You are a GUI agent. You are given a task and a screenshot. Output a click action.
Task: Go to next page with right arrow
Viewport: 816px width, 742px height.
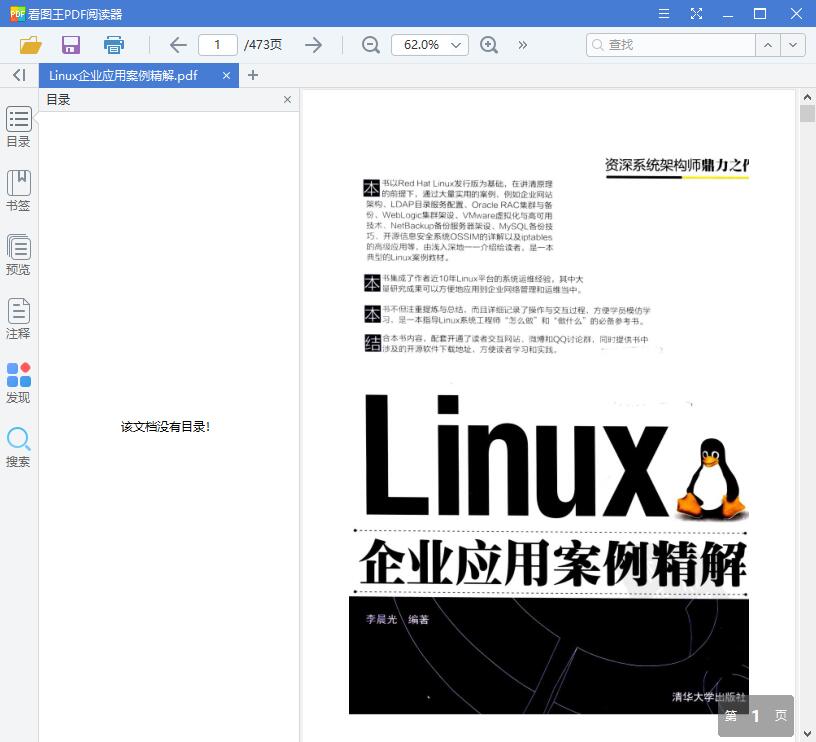(x=313, y=45)
